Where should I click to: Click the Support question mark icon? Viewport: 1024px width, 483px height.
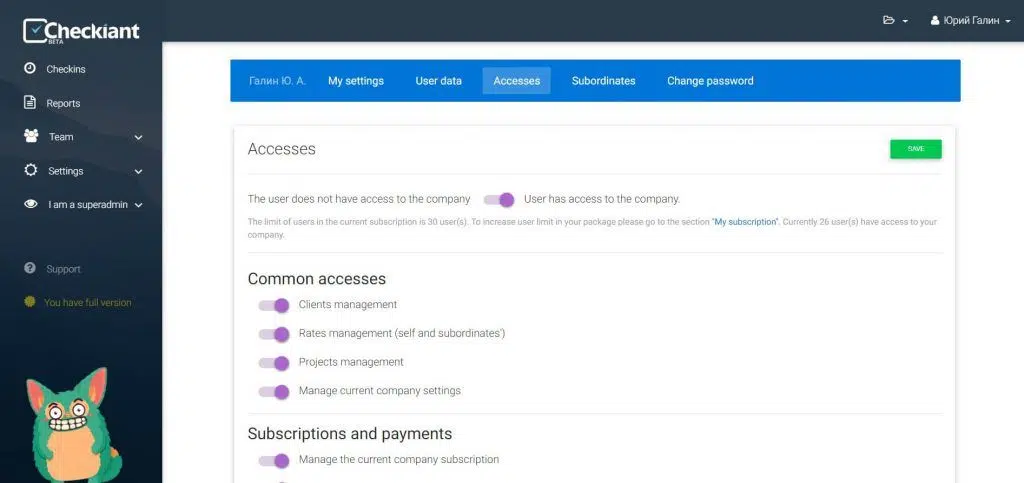tap(30, 269)
